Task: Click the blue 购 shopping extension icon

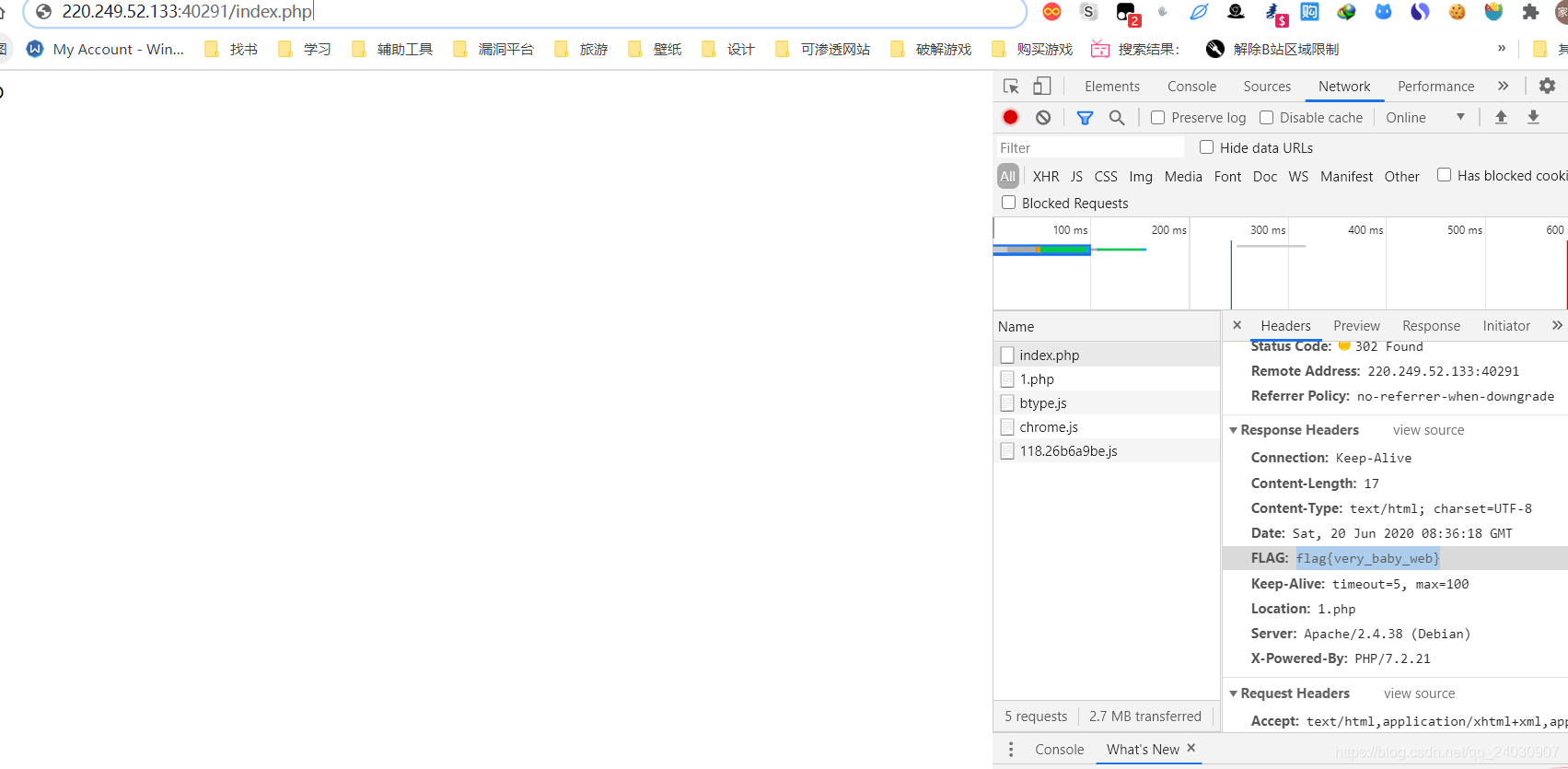Action: tap(1309, 11)
